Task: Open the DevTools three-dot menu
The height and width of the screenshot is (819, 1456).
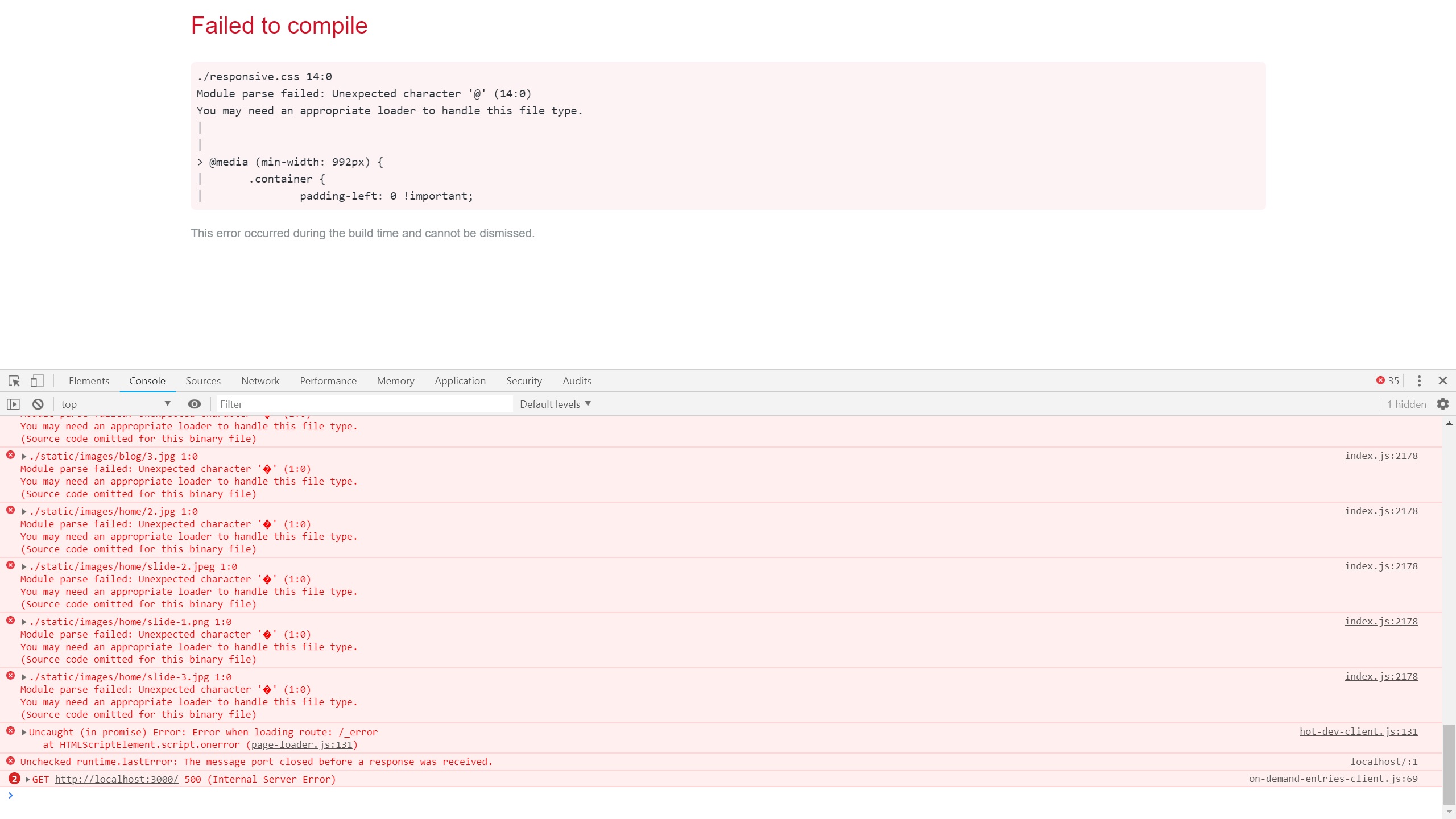Action: [x=1420, y=380]
